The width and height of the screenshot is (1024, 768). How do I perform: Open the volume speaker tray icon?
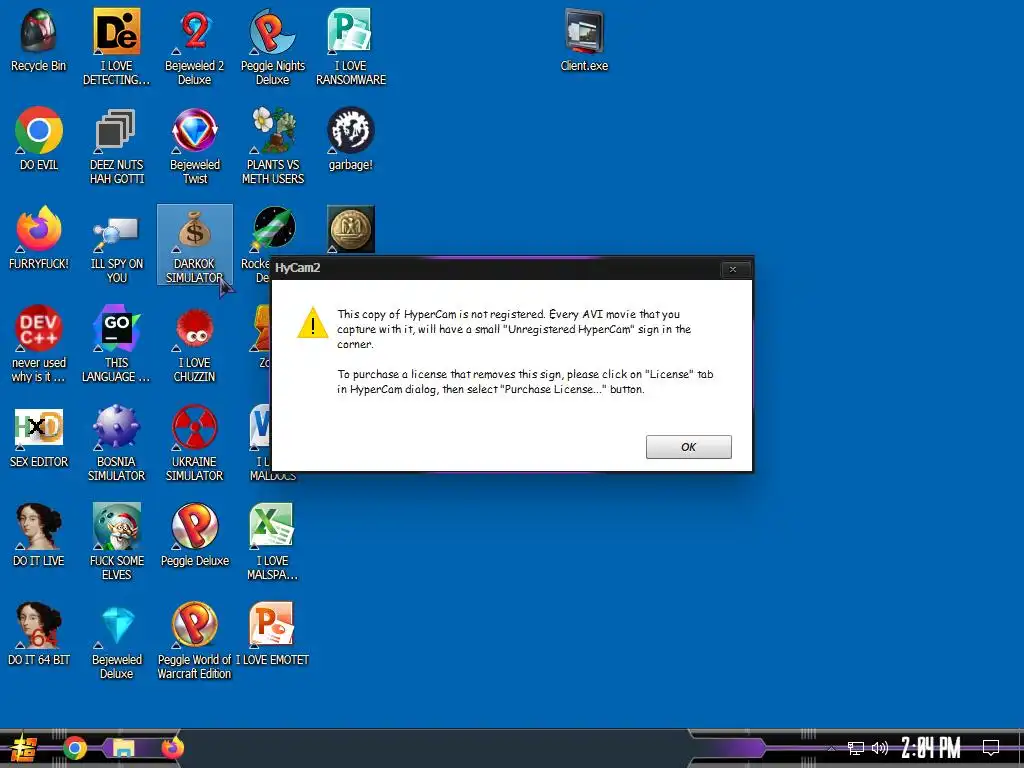[x=880, y=748]
